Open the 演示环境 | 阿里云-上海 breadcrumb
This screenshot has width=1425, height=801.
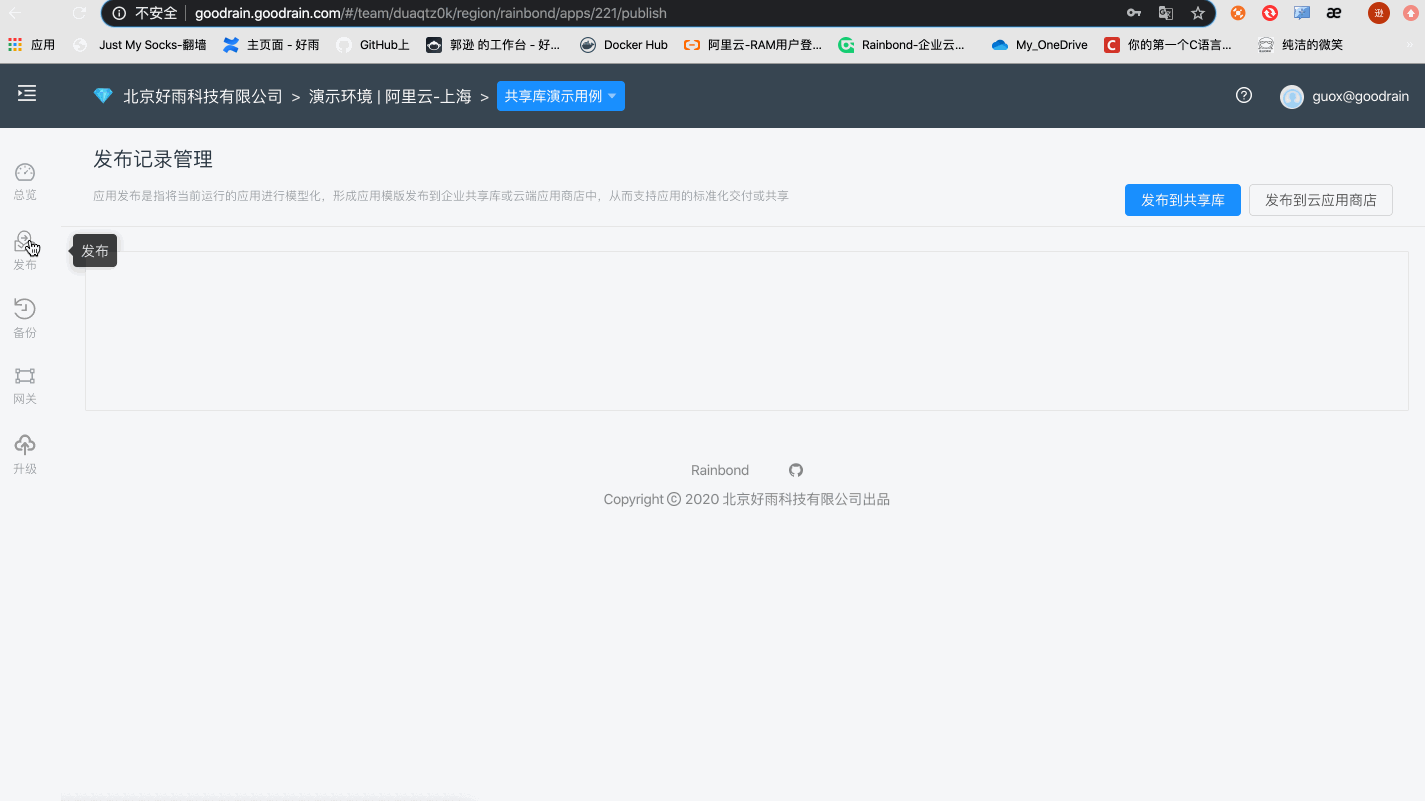(x=390, y=97)
